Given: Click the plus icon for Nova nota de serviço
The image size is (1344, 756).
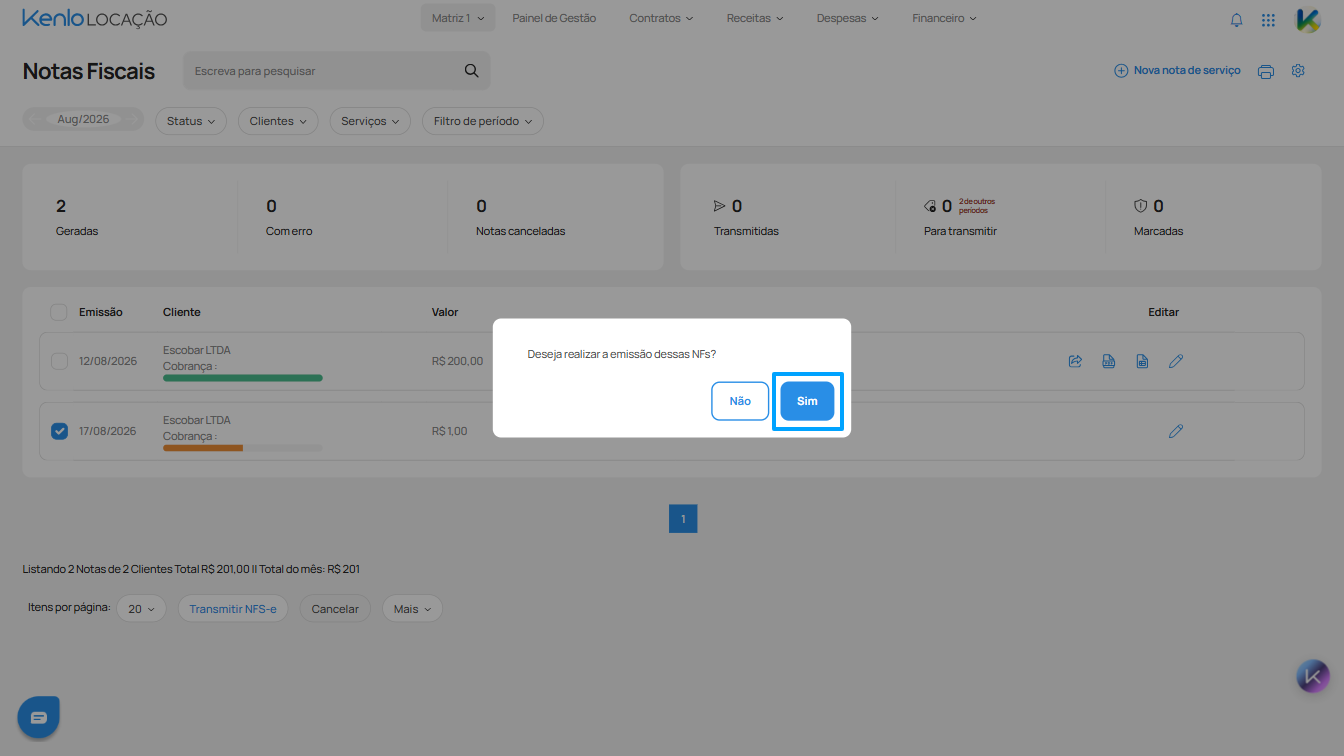Looking at the screenshot, I should click(x=1121, y=71).
